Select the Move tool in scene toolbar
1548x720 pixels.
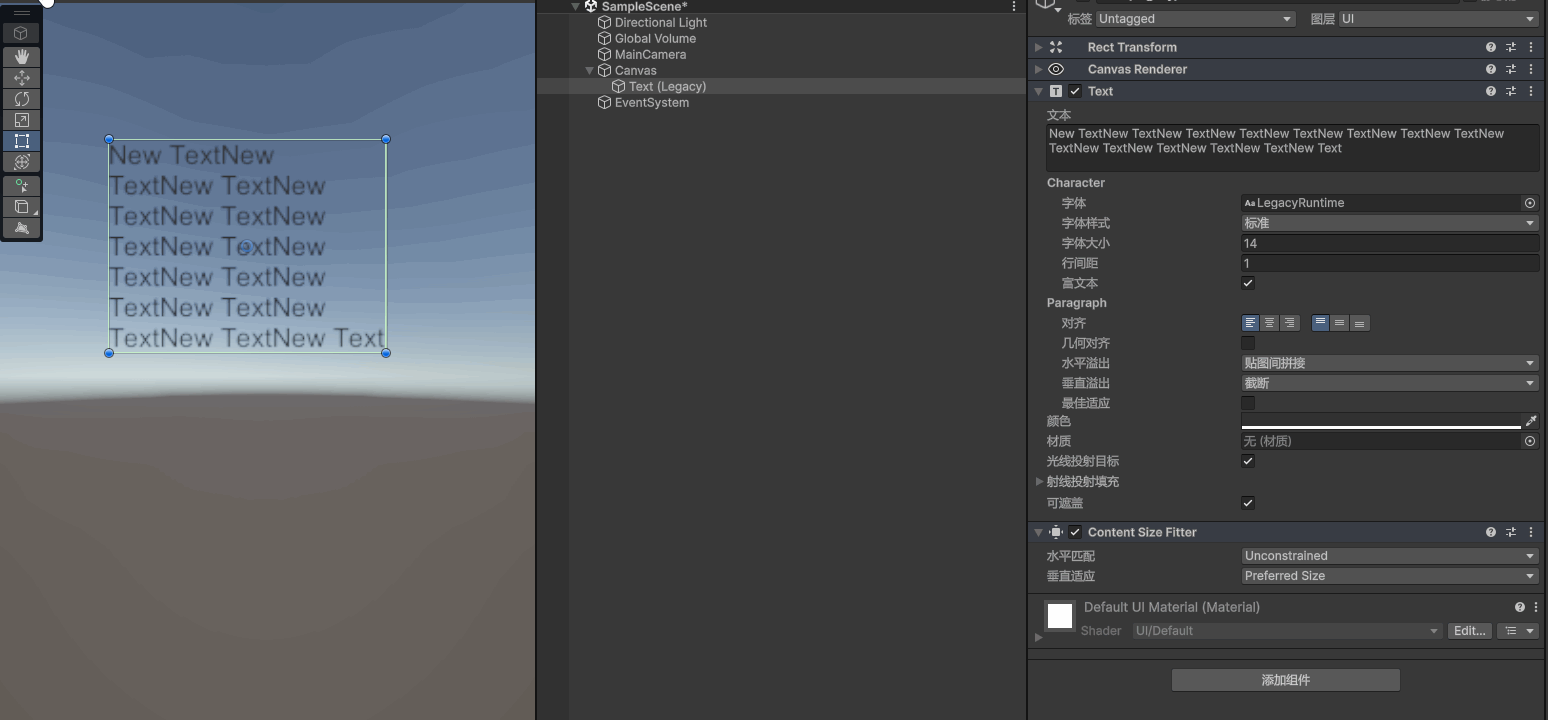21,78
